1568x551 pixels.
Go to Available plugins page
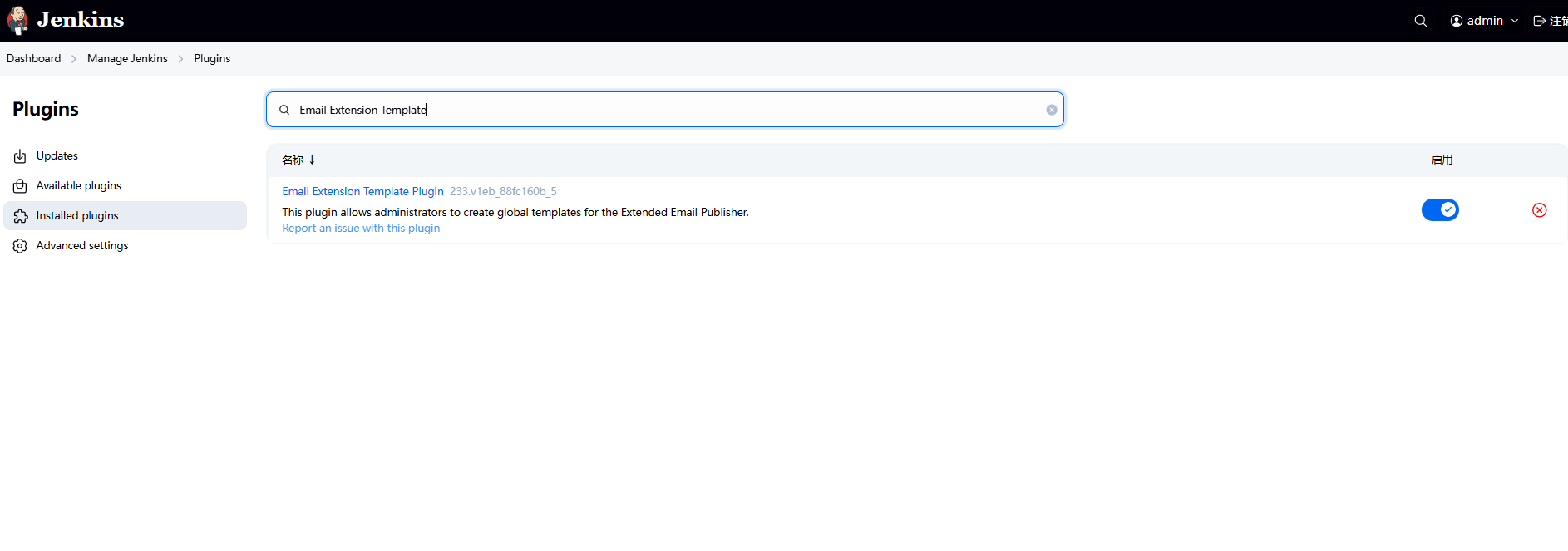click(78, 186)
